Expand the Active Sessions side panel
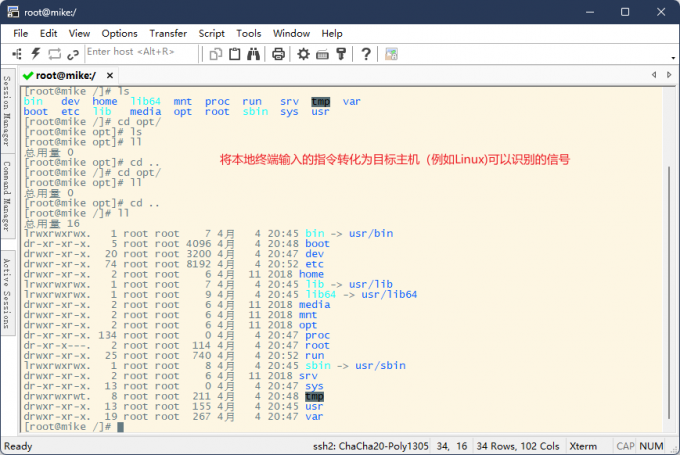 [7, 294]
